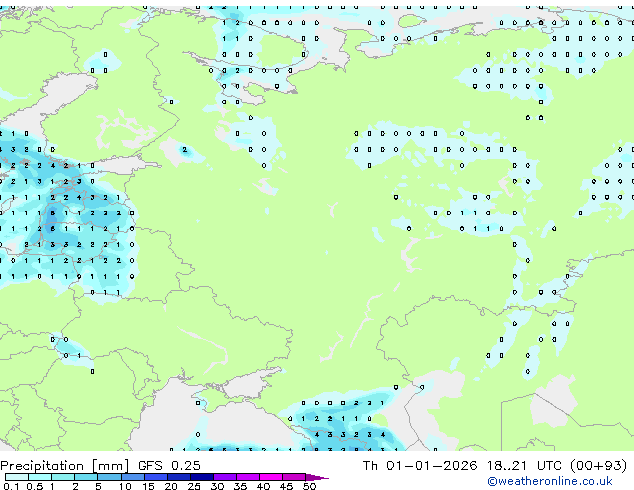Image resolution: width=634 pixels, height=490 pixels.
Task: Click the 0.1–0.5 mm palest legend swatch
Action: click(x=17, y=477)
